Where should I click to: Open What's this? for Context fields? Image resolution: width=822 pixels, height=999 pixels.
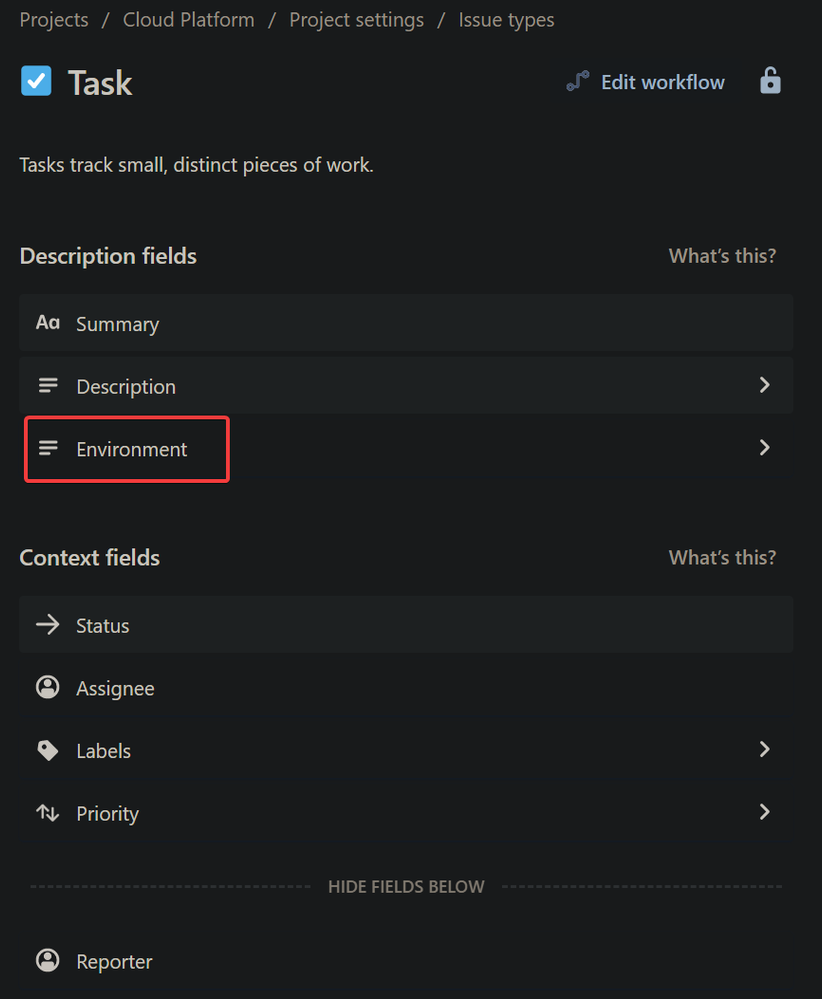click(723, 558)
